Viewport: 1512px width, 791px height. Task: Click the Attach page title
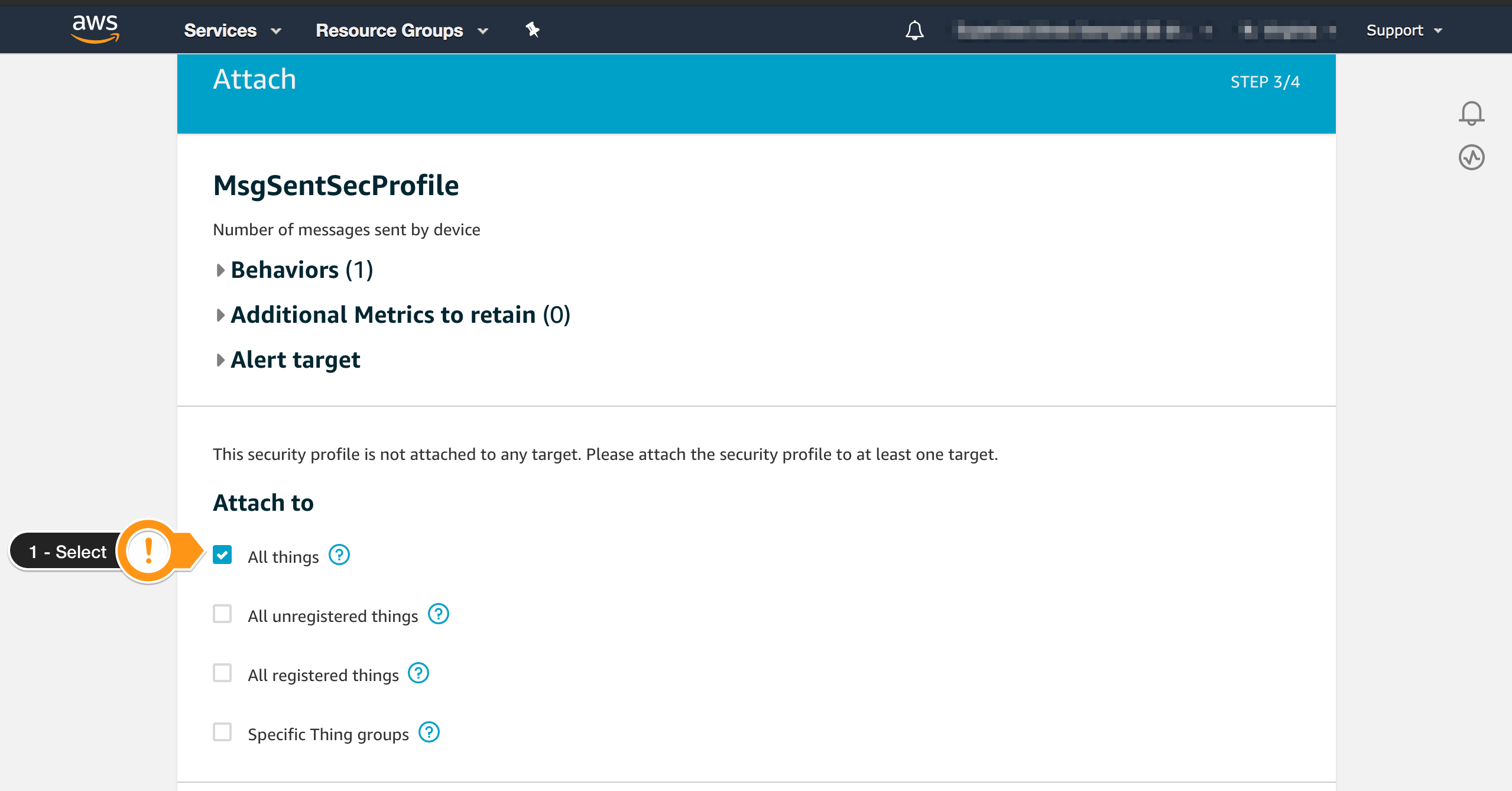pos(255,79)
